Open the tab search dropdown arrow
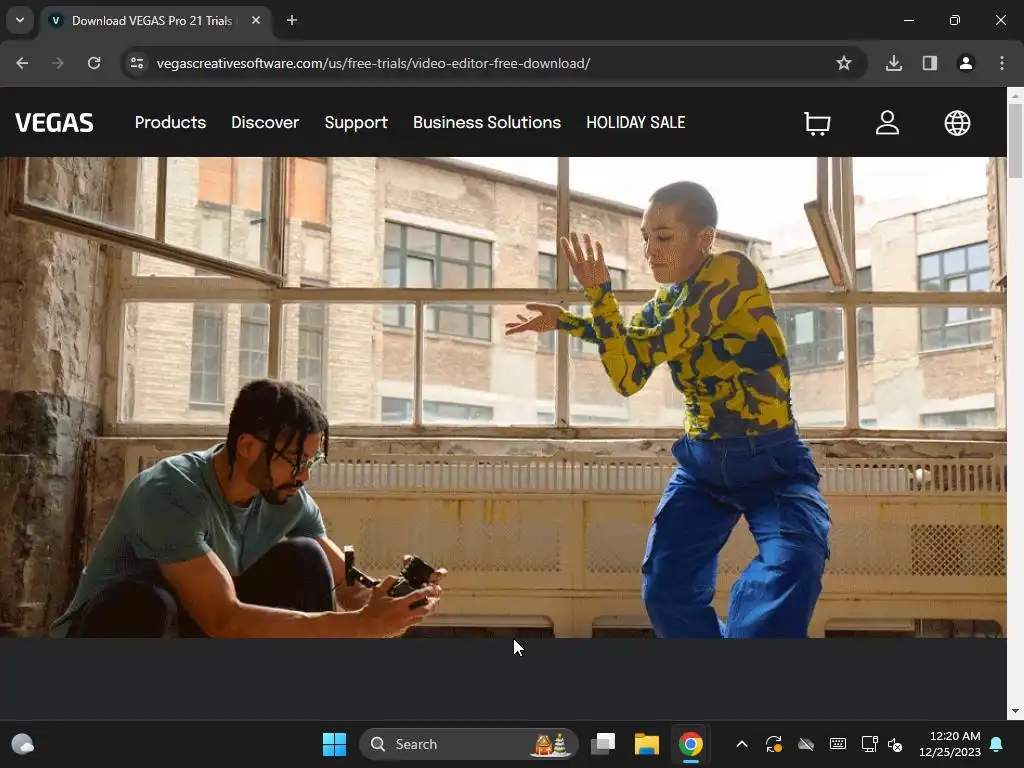This screenshot has height=768, width=1024. 20,20
